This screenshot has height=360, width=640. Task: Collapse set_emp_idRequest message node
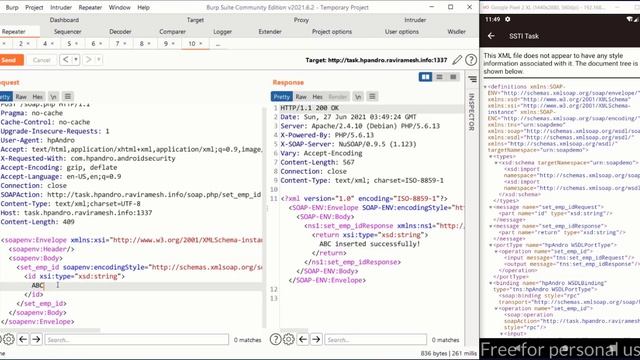(491, 207)
